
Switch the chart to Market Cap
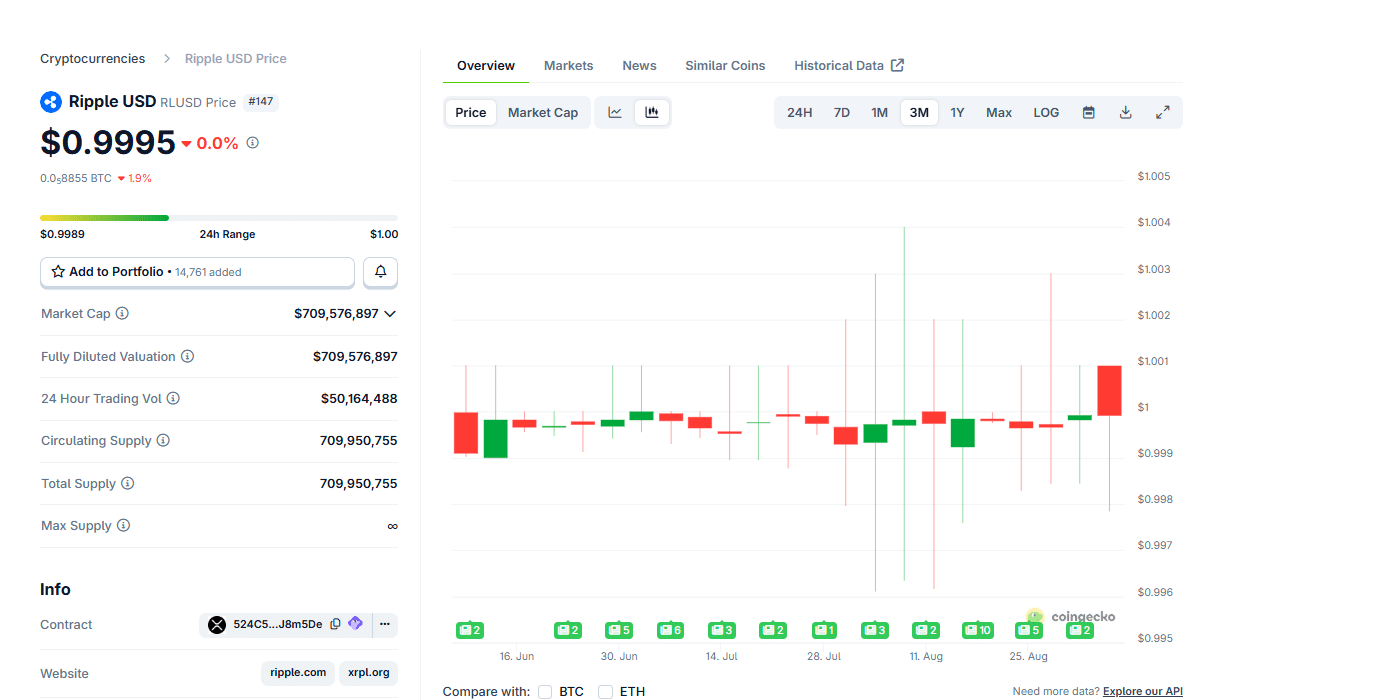(x=543, y=113)
